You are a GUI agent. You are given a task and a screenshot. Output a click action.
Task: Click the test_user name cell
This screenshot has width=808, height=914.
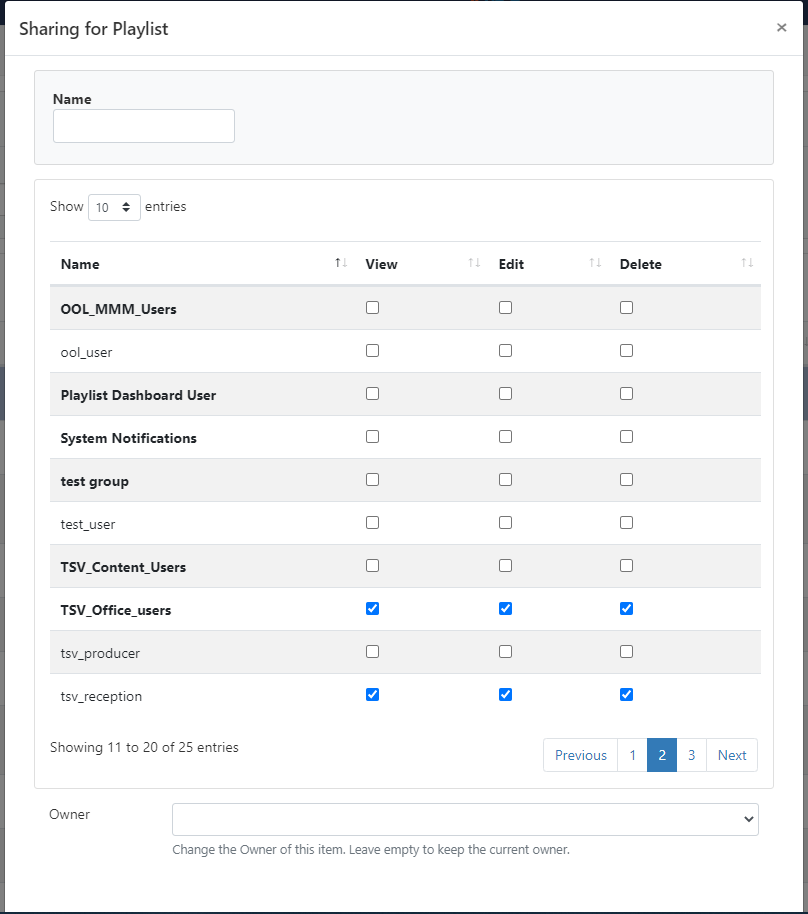click(88, 525)
